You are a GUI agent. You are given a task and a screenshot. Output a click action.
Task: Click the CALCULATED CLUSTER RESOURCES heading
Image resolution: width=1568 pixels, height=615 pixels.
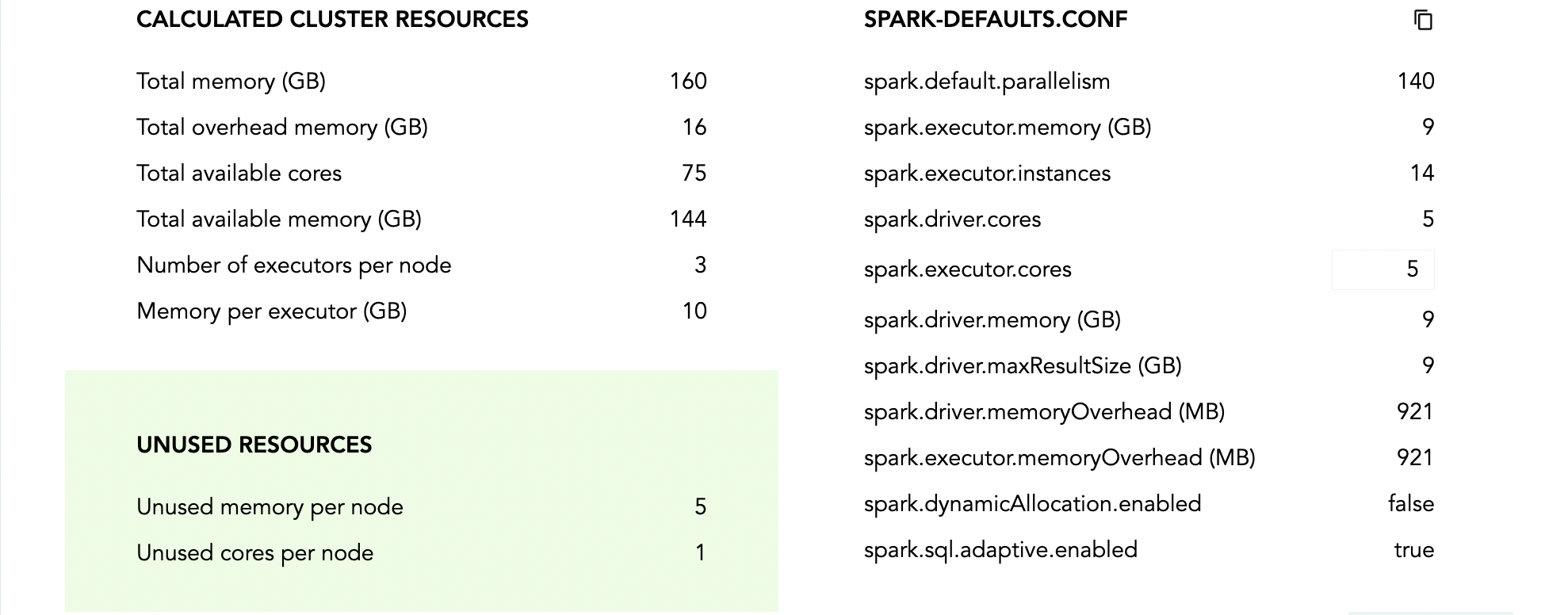(x=332, y=18)
